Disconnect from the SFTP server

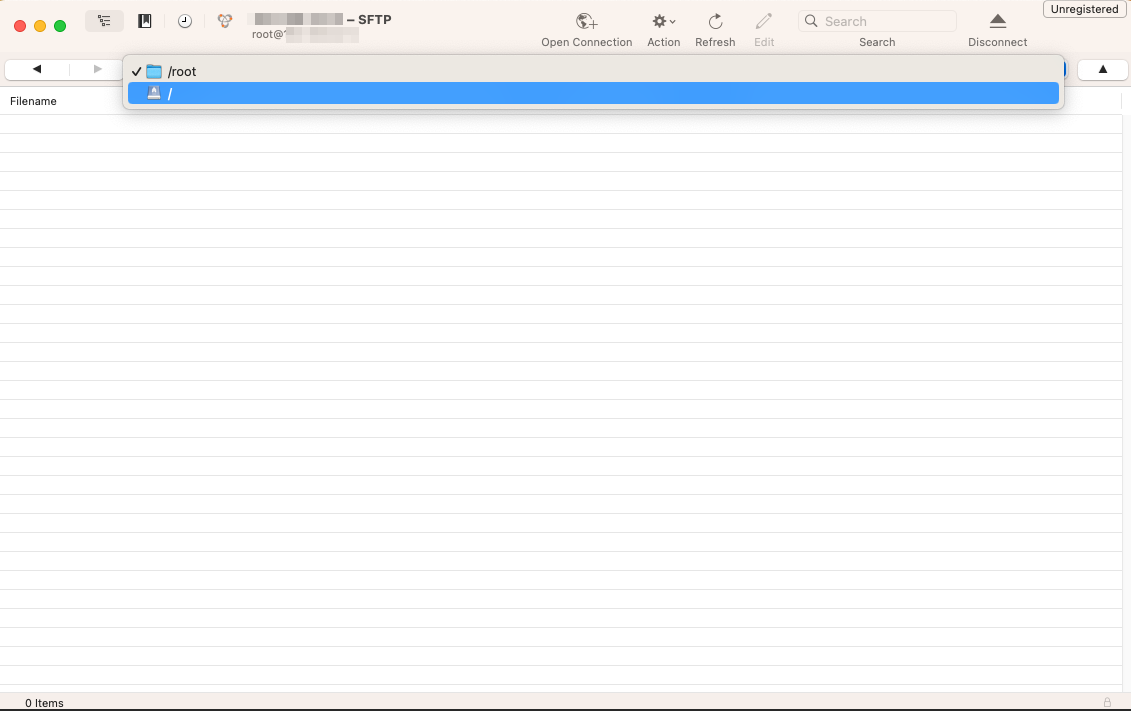(997, 22)
